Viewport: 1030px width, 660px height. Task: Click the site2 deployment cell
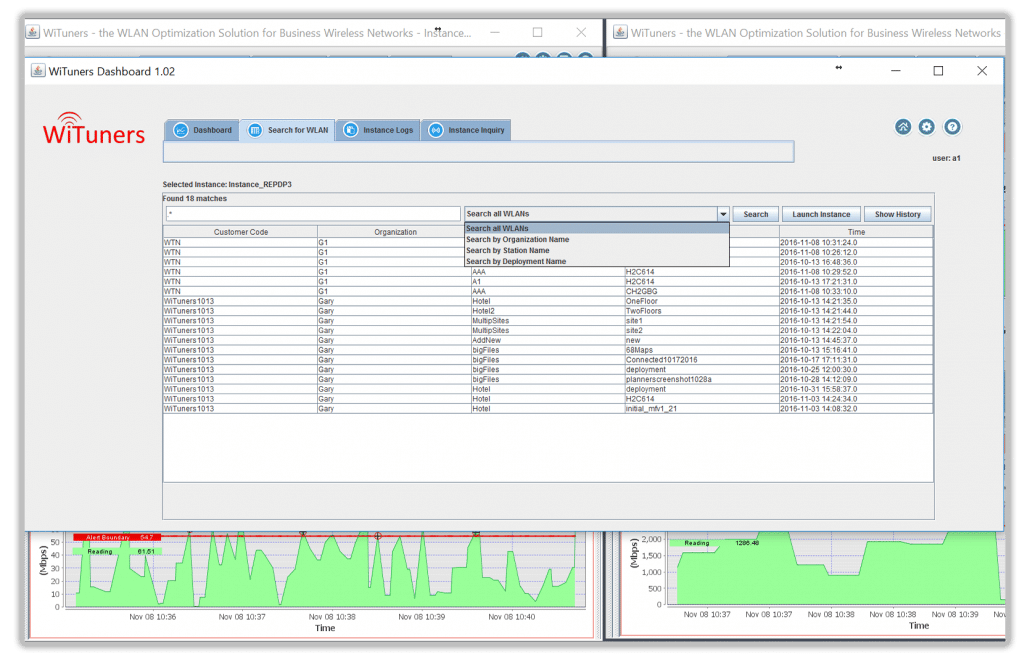coord(702,330)
